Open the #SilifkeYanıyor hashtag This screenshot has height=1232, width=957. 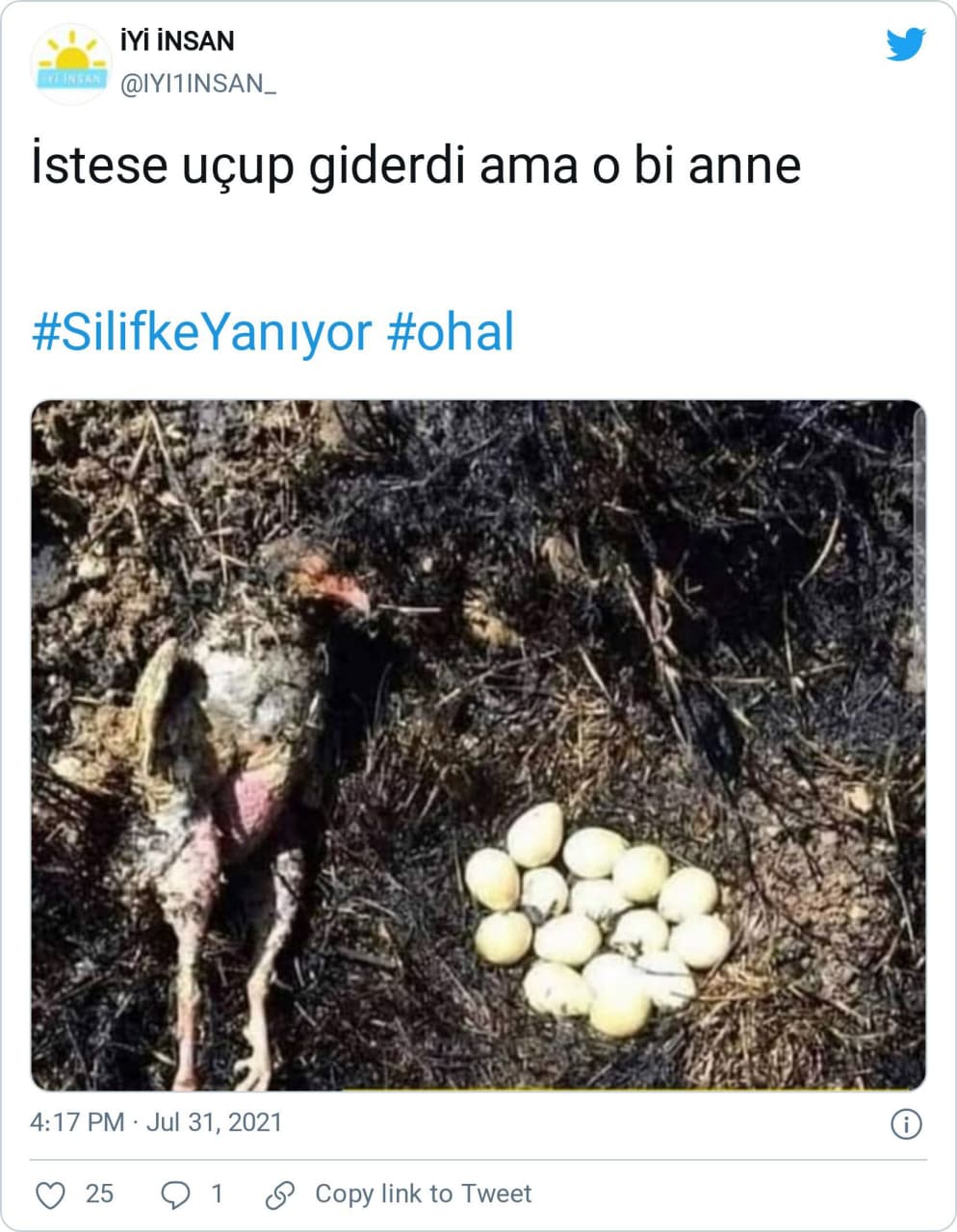(202, 332)
